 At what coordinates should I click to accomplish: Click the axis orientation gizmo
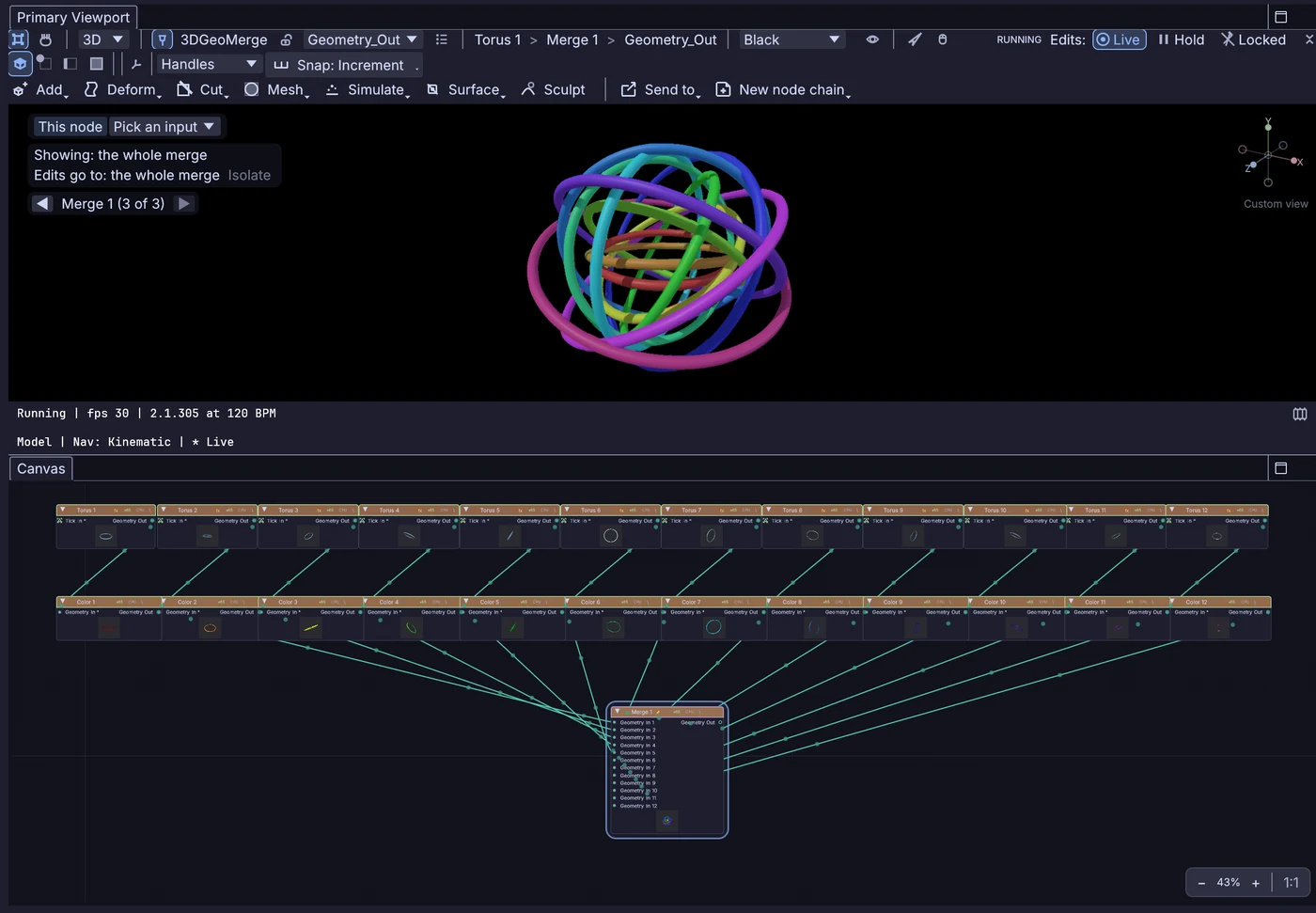click(x=1269, y=152)
